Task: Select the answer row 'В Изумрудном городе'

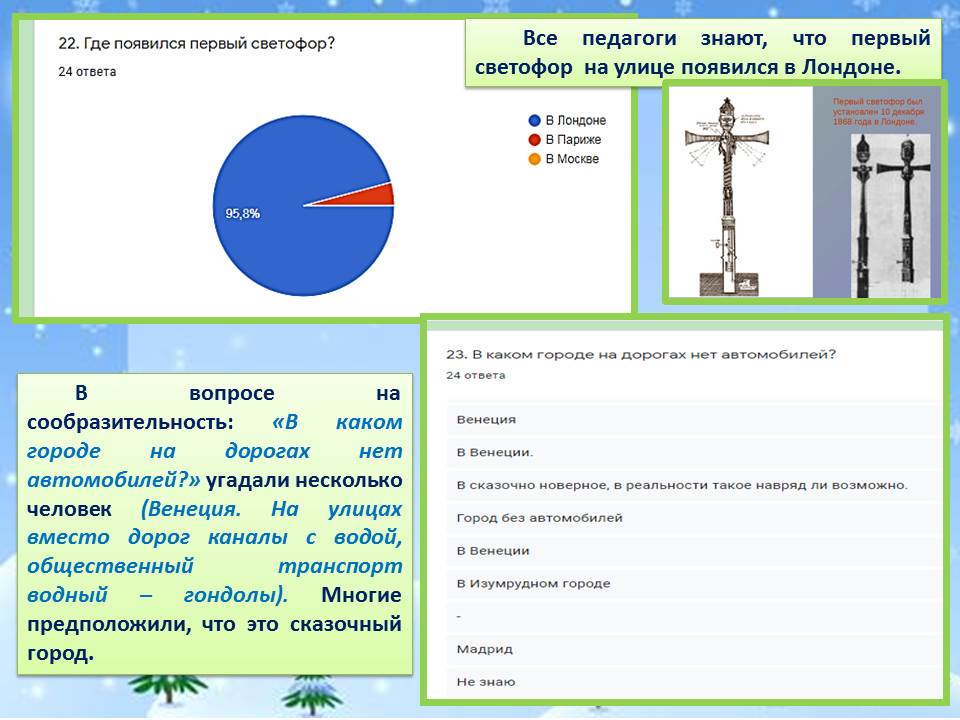Action: pos(693,583)
